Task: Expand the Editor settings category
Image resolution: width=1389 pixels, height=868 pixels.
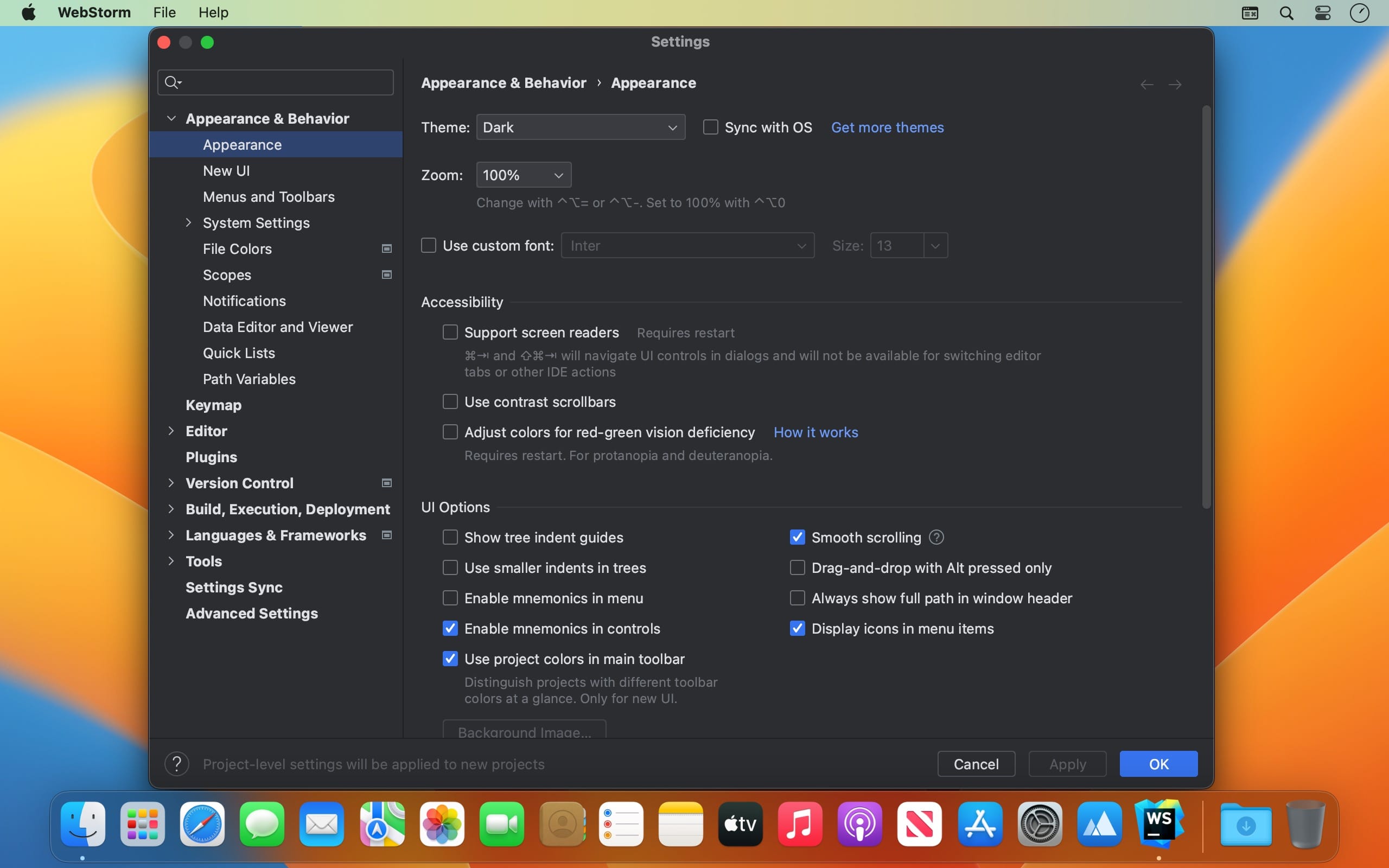Action: (x=170, y=431)
